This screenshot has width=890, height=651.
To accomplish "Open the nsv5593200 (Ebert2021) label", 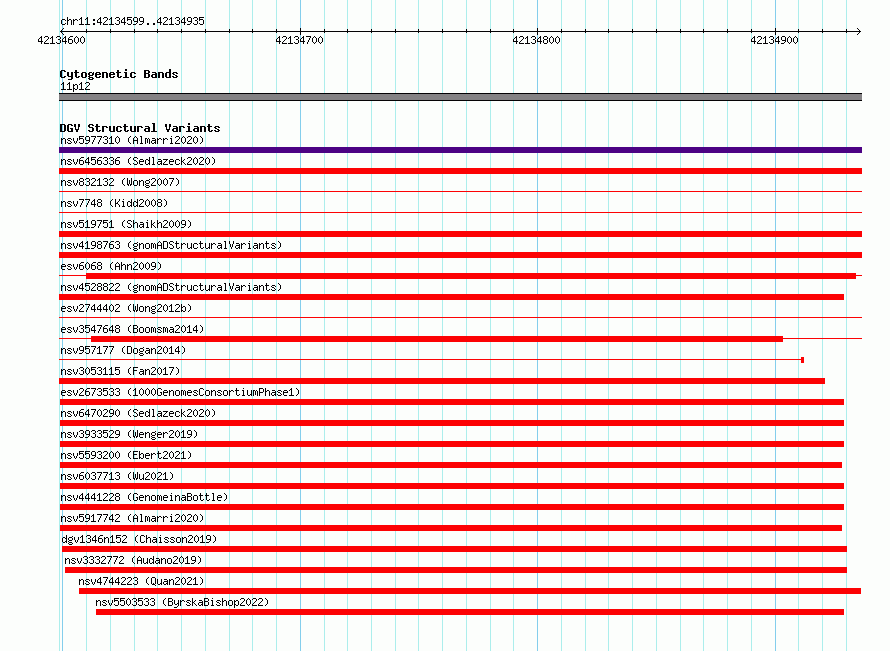I will click(126, 455).
